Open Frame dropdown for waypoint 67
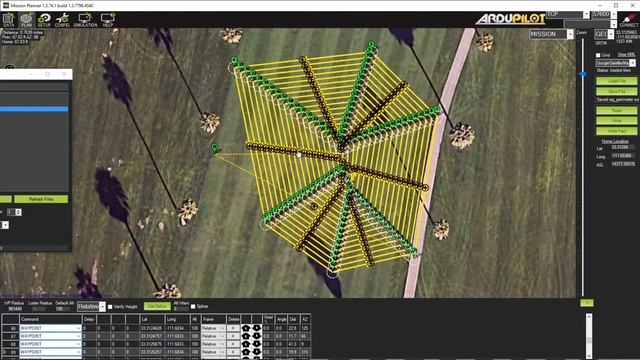The width and height of the screenshot is (640, 360). click(x=213, y=336)
